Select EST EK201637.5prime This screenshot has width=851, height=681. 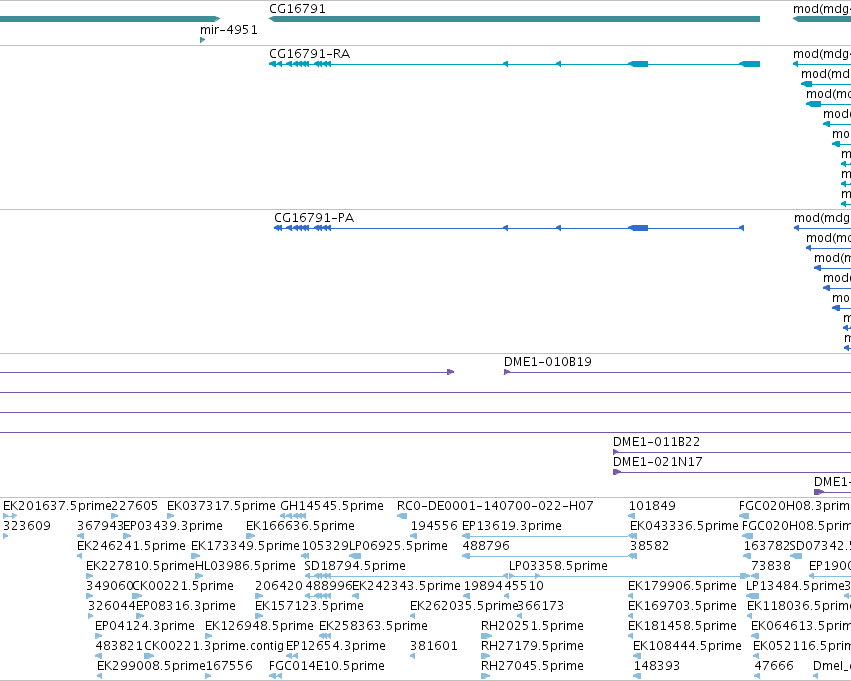tap(57, 506)
